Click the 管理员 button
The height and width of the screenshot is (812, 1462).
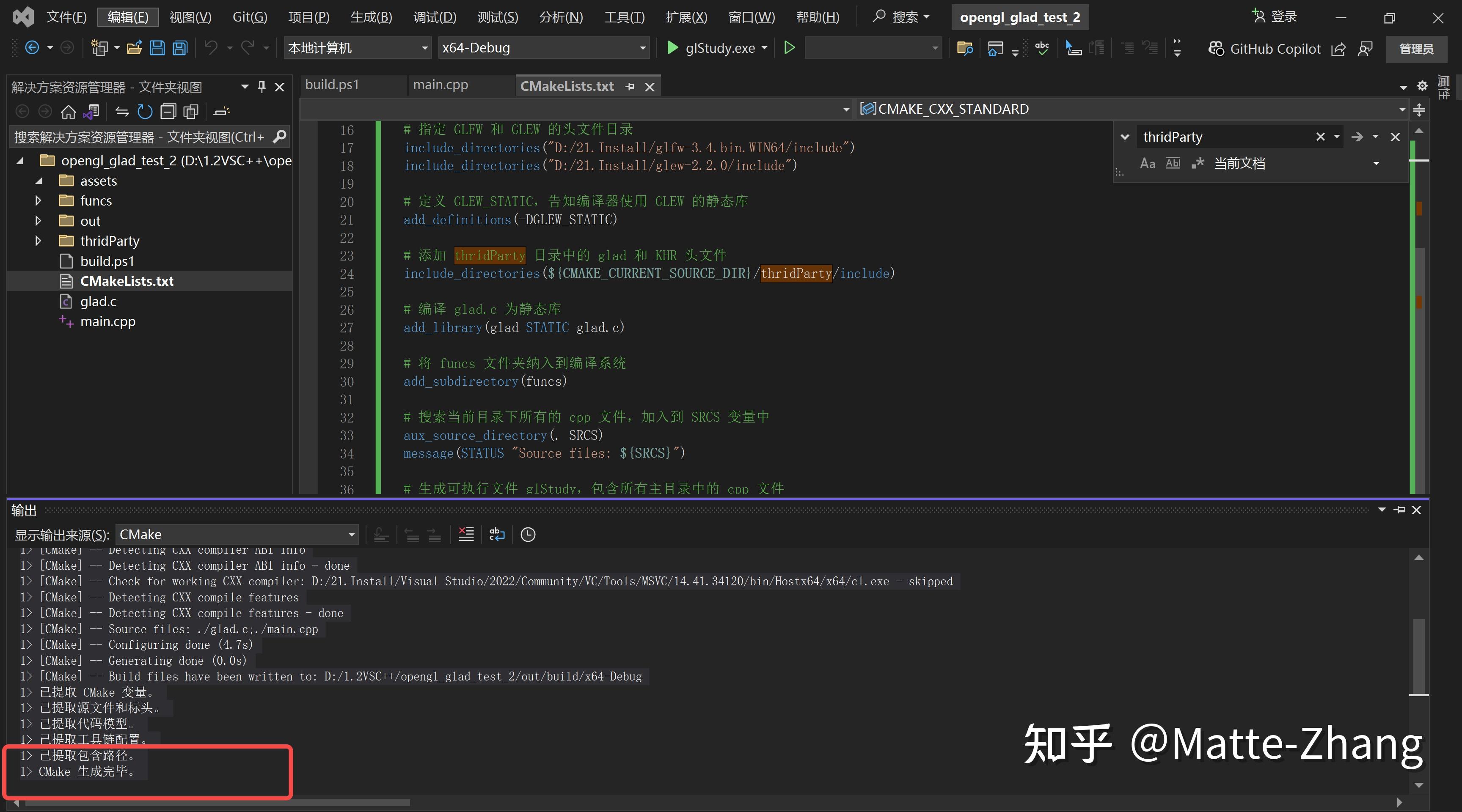coord(1417,49)
